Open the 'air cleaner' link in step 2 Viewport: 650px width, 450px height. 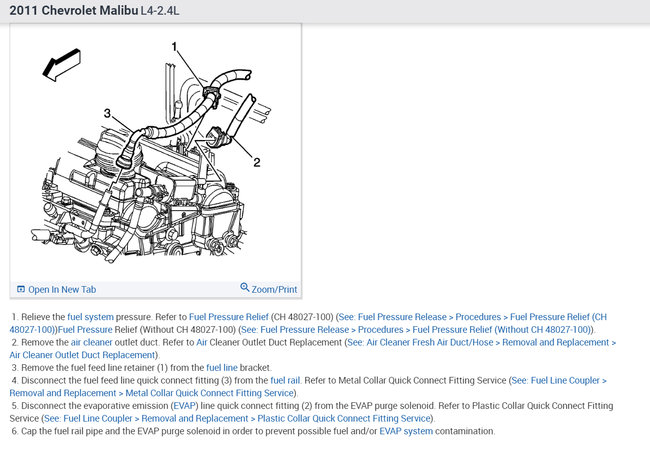pyautogui.click(x=92, y=343)
